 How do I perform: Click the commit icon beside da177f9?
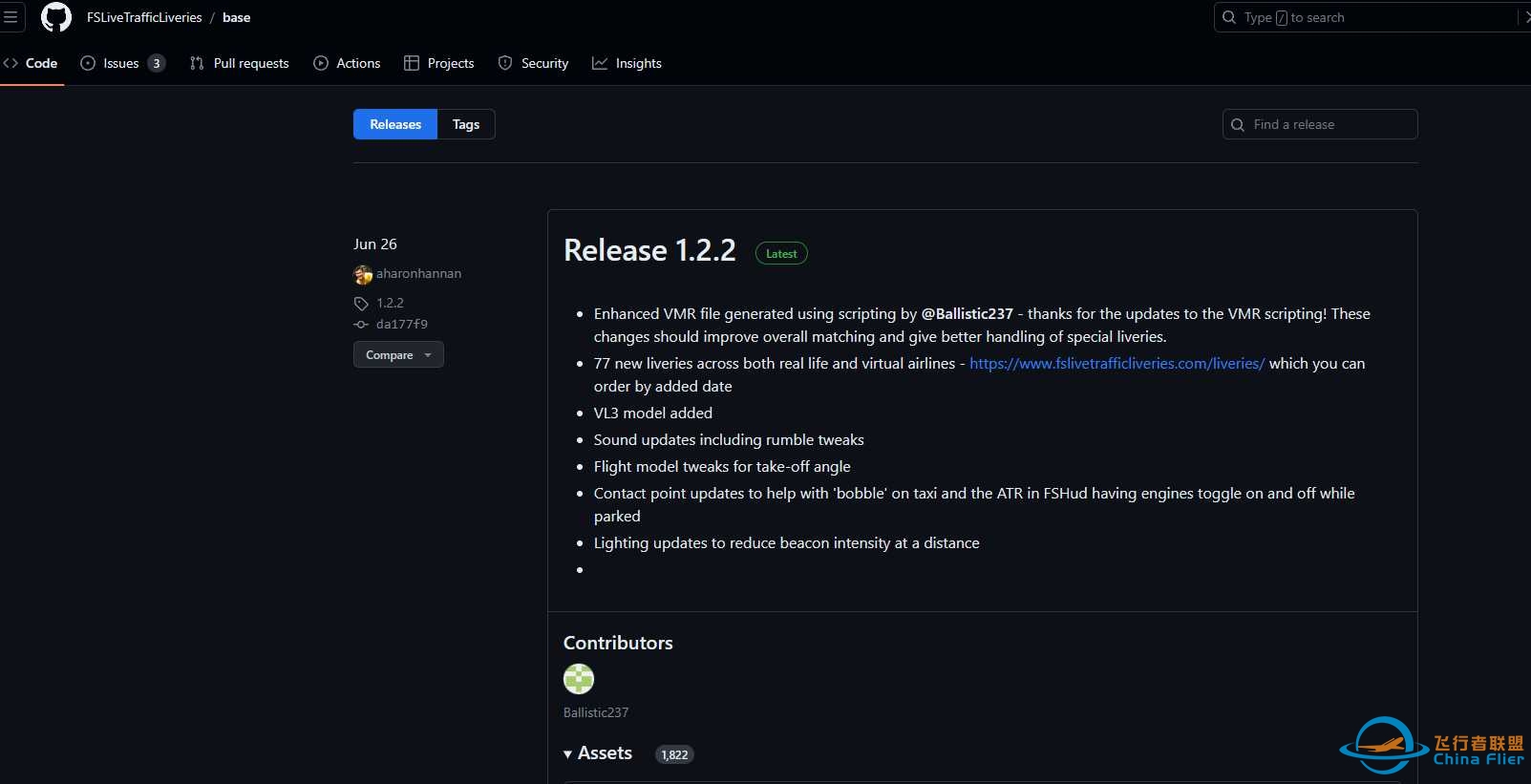tap(361, 325)
